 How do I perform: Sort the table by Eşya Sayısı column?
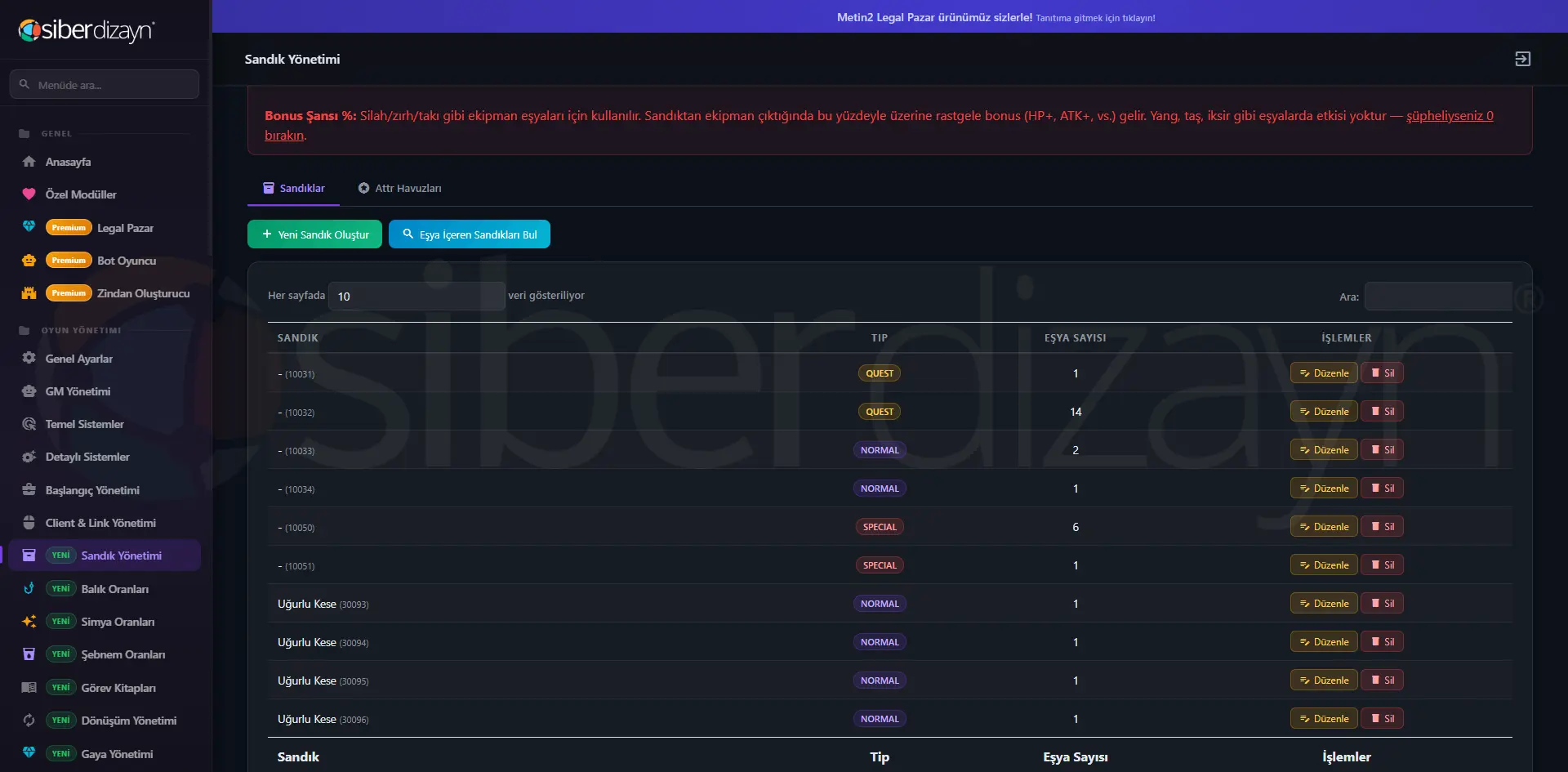tap(1075, 337)
